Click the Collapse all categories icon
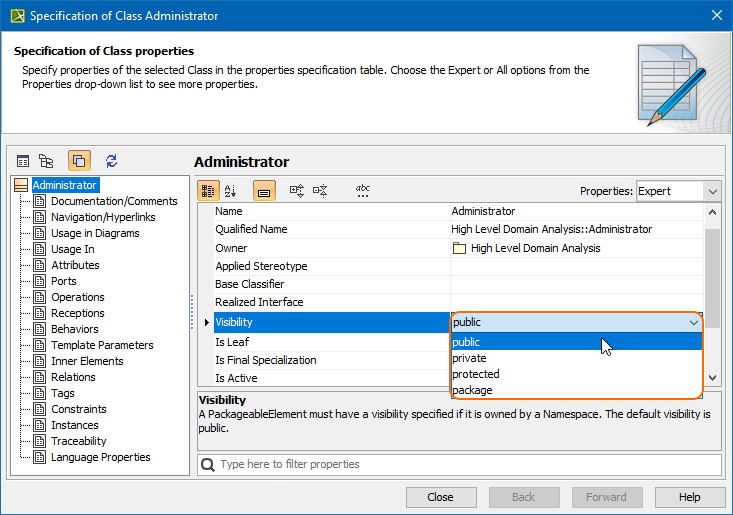The width and height of the screenshot is (733, 515). tap(320, 190)
